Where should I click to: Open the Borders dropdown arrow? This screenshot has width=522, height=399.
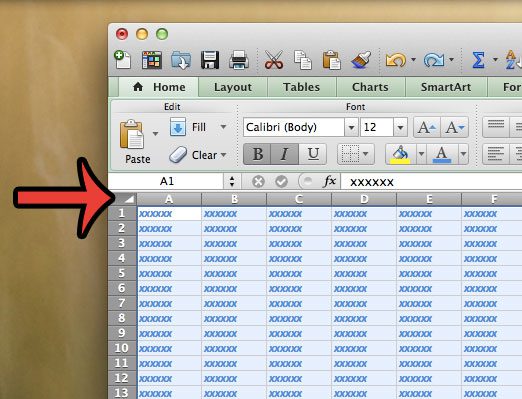(366, 154)
